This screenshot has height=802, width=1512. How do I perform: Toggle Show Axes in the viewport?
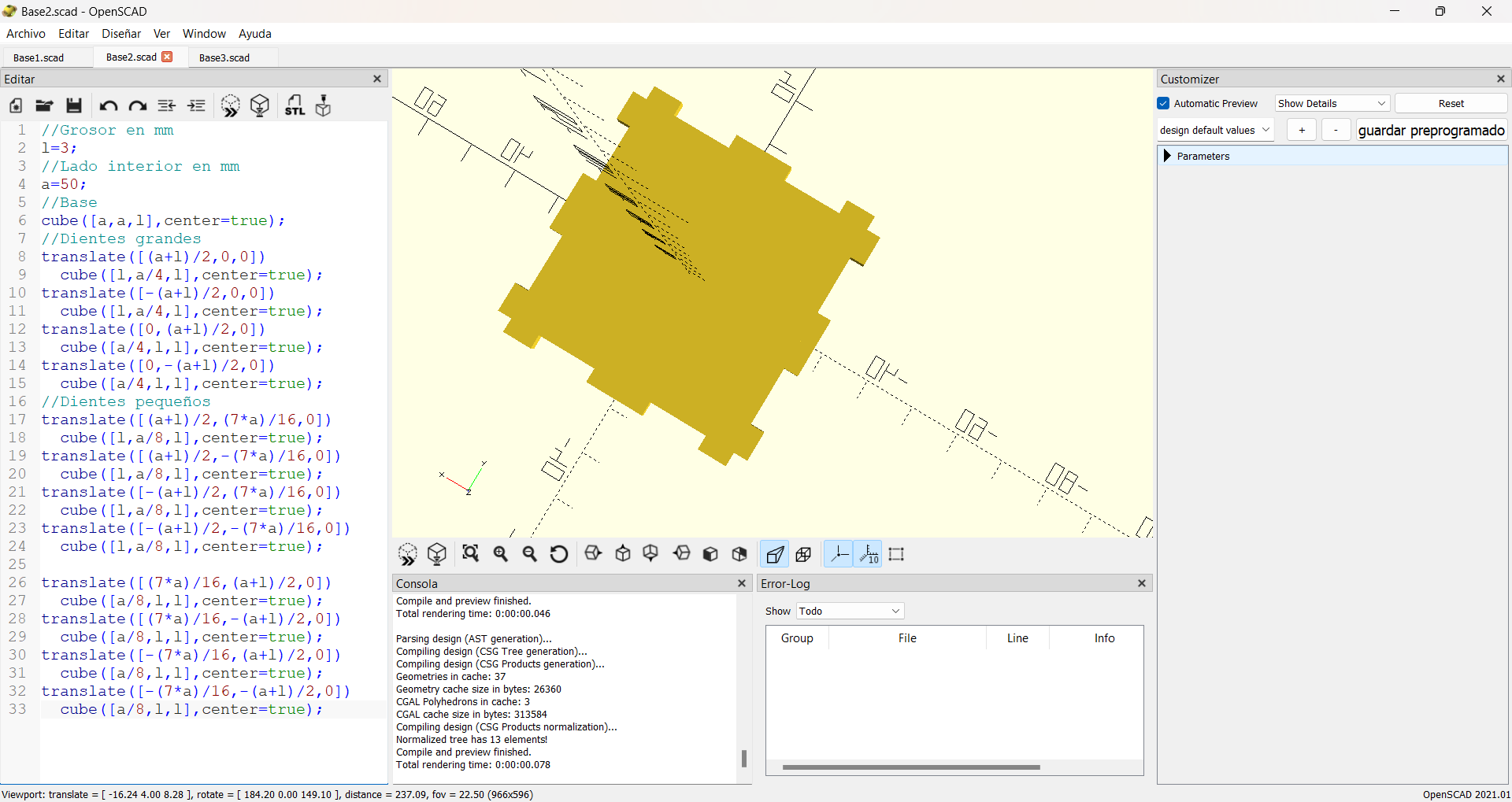[x=839, y=554]
